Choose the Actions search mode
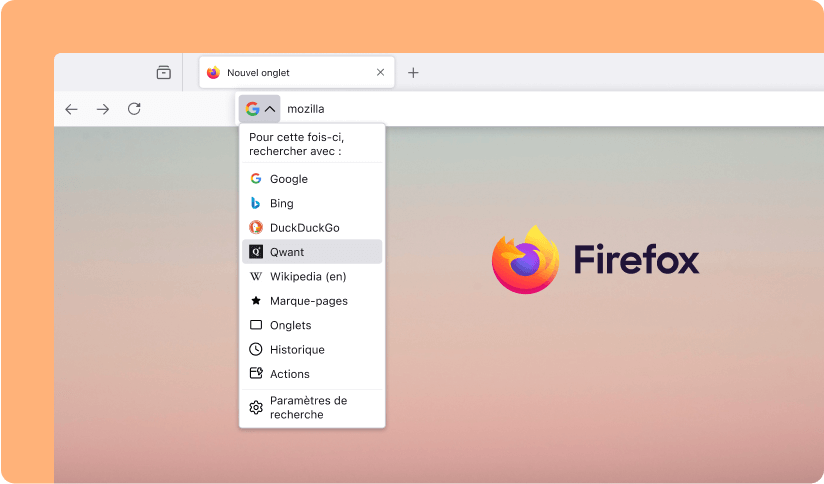This screenshot has height=484, width=824. pos(312,374)
